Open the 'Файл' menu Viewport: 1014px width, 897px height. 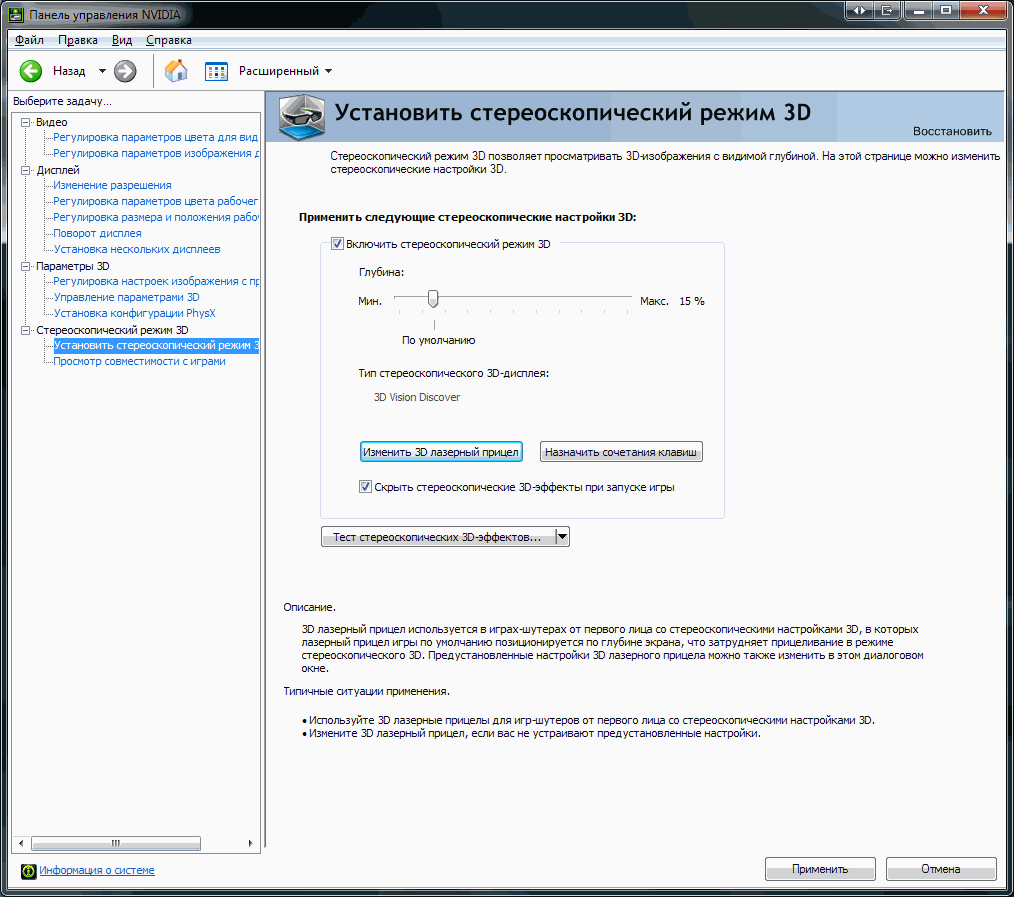(x=29, y=40)
